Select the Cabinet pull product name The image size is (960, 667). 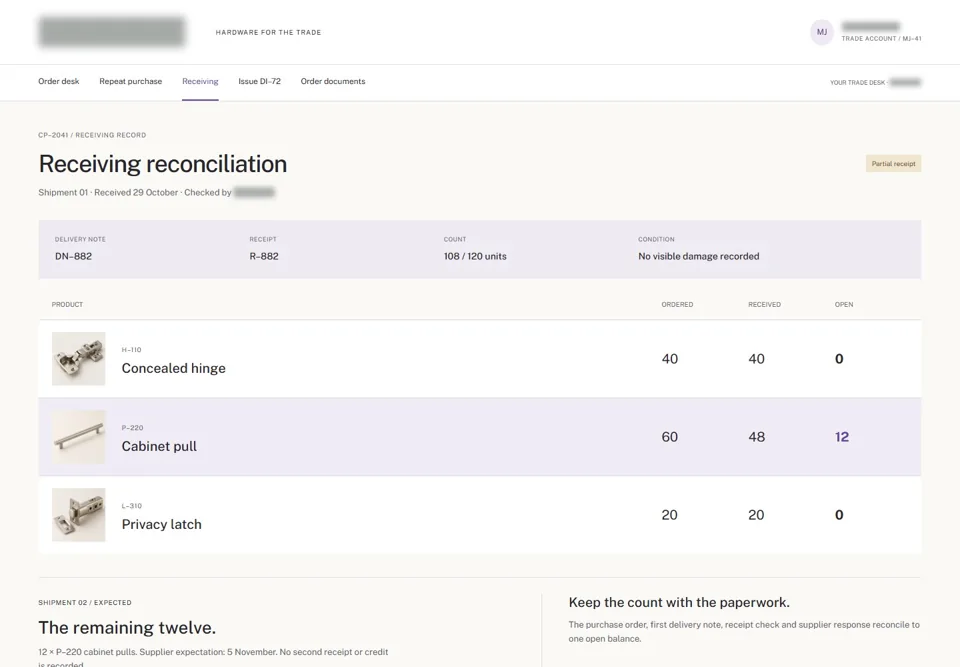point(159,447)
